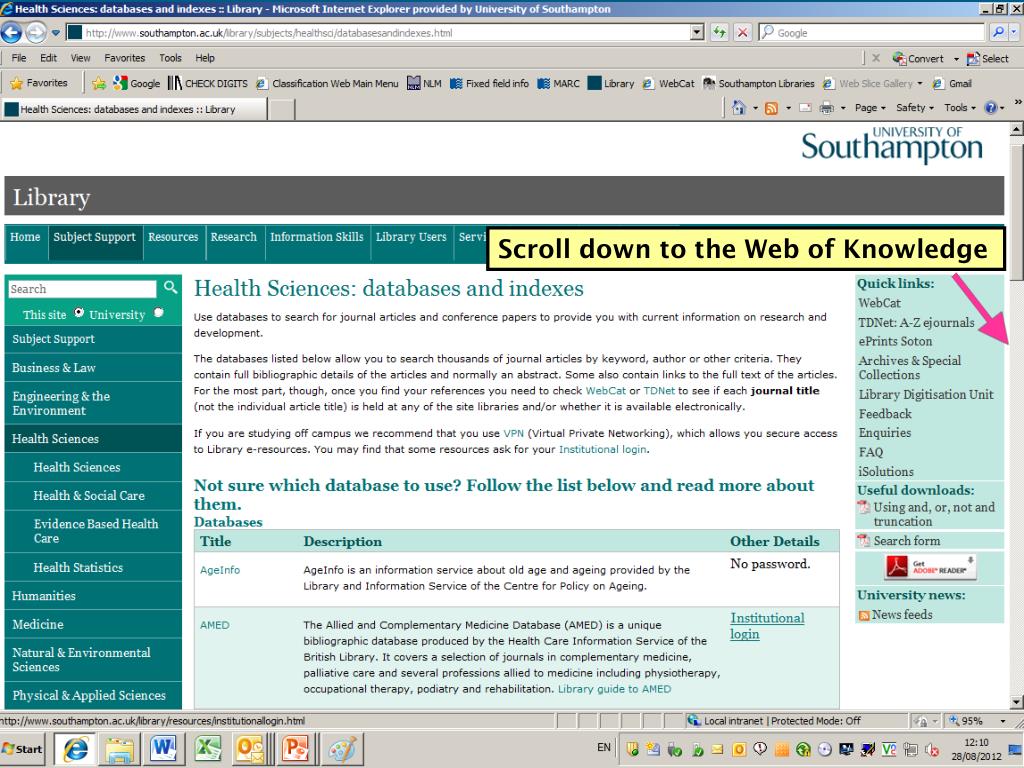The image size is (1024, 768).
Task: Open the AMED database link
Action: pyautogui.click(x=214, y=625)
